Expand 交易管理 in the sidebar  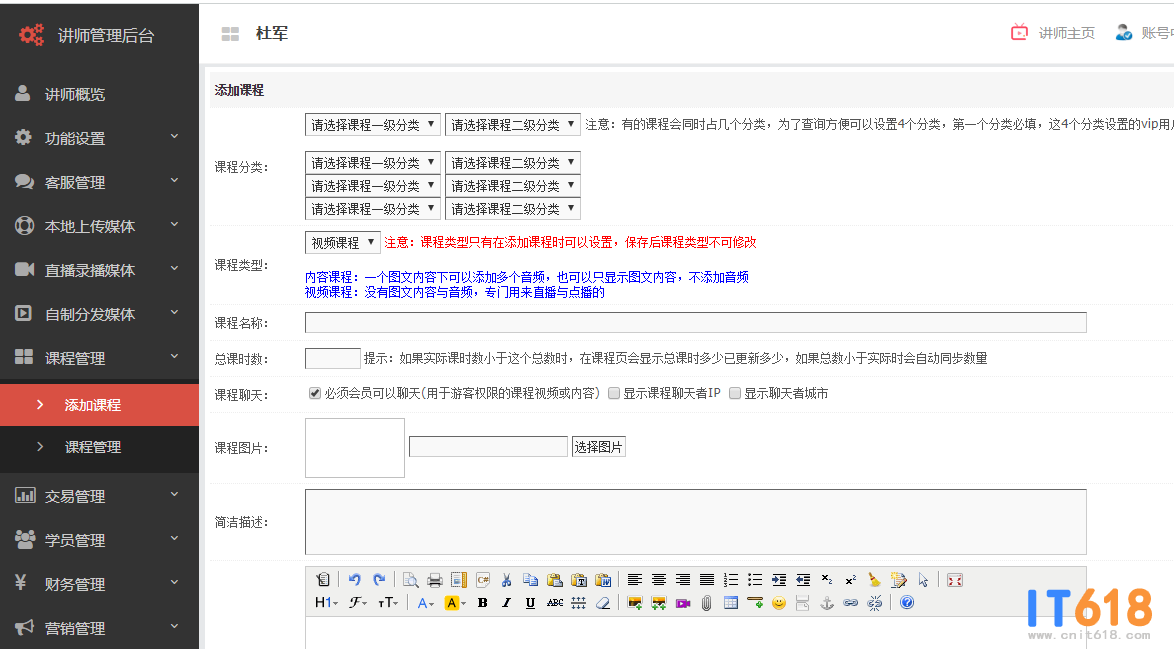(x=99, y=496)
